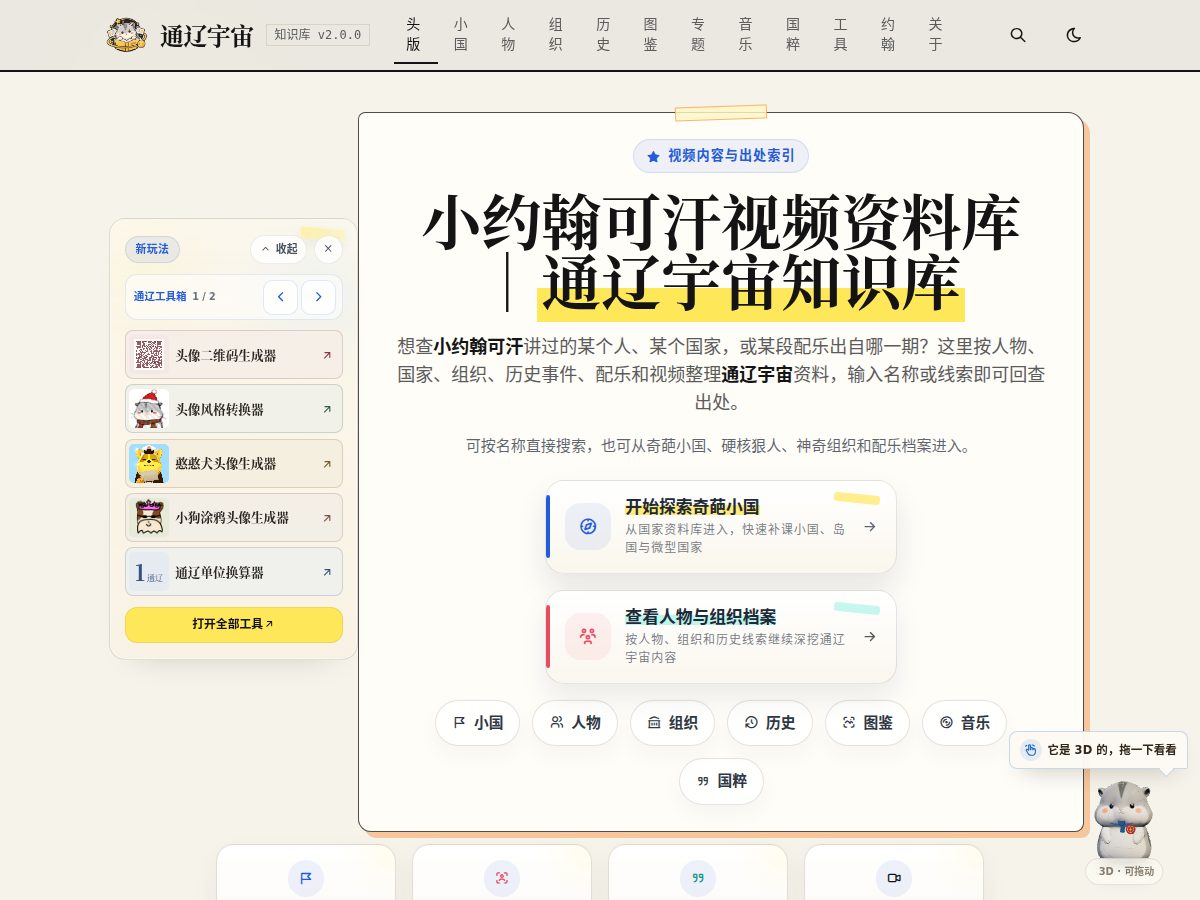This screenshot has height=900, width=1200.
Task: Open the 图鉴 nav tab
Action: pos(651,35)
